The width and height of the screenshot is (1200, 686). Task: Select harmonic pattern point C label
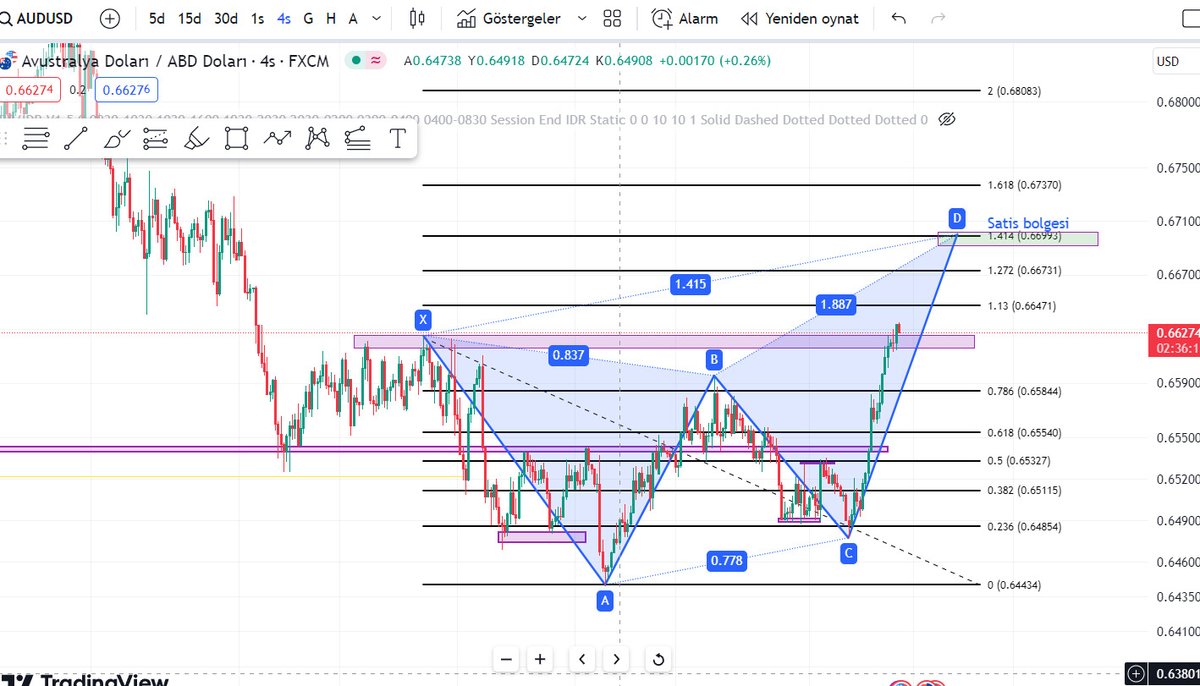848,552
